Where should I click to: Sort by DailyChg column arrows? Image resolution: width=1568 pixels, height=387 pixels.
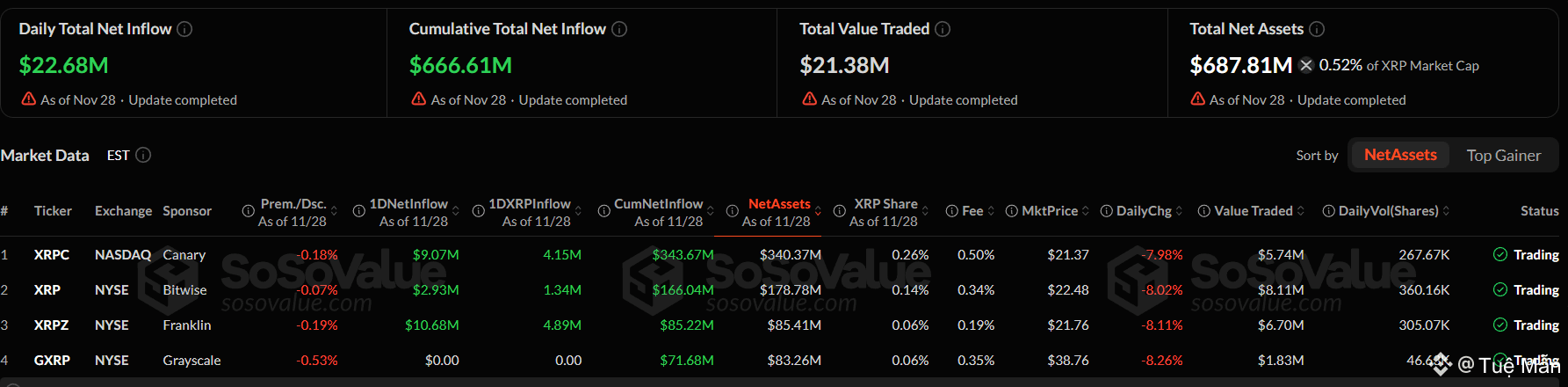[x=1179, y=211]
